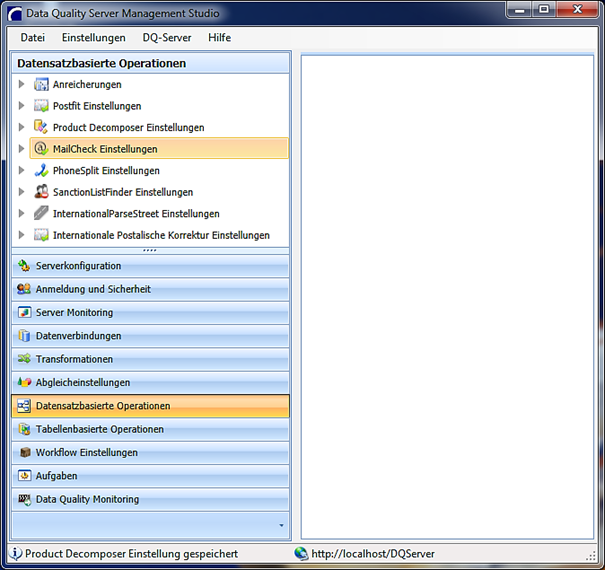Click the Product Decomposer icon
The height and width of the screenshot is (570, 605).
[x=41, y=127]
